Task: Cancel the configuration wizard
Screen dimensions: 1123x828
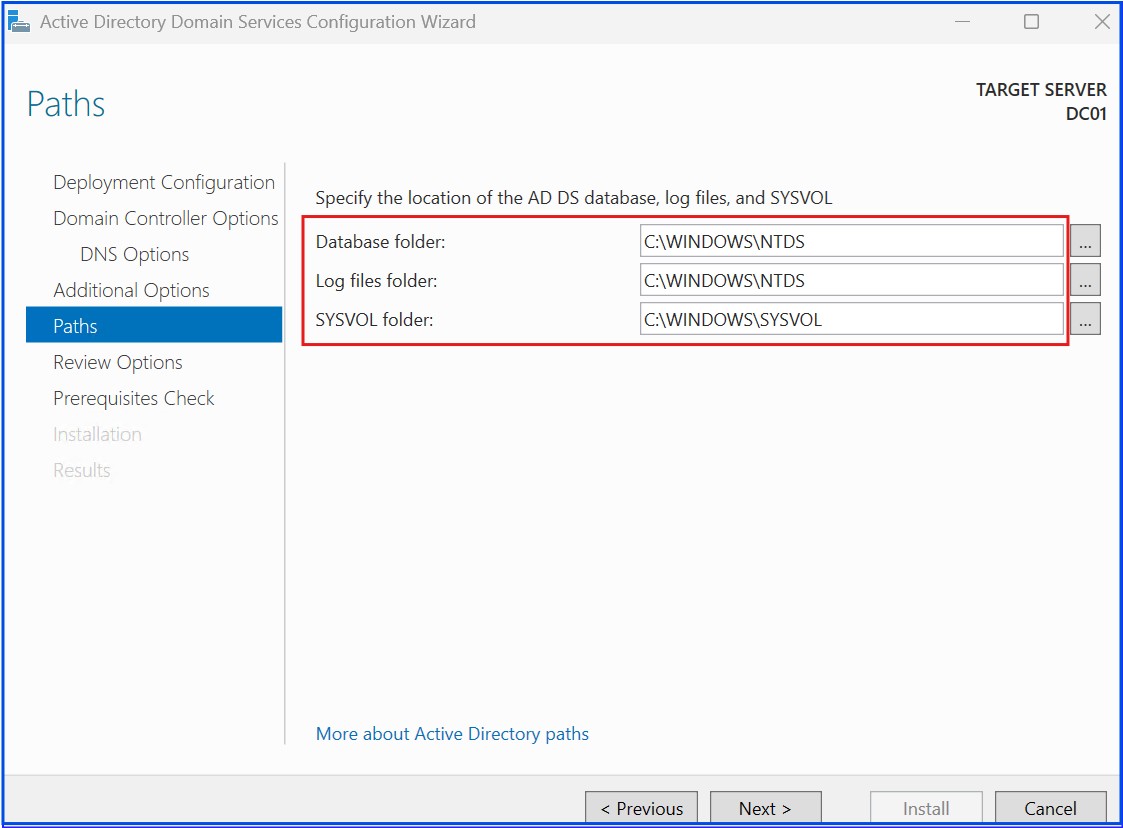Action: coord(1050,808)
